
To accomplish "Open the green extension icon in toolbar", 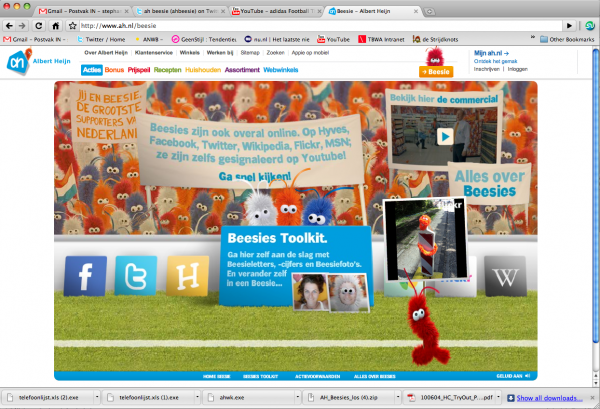I will point(590,26).
